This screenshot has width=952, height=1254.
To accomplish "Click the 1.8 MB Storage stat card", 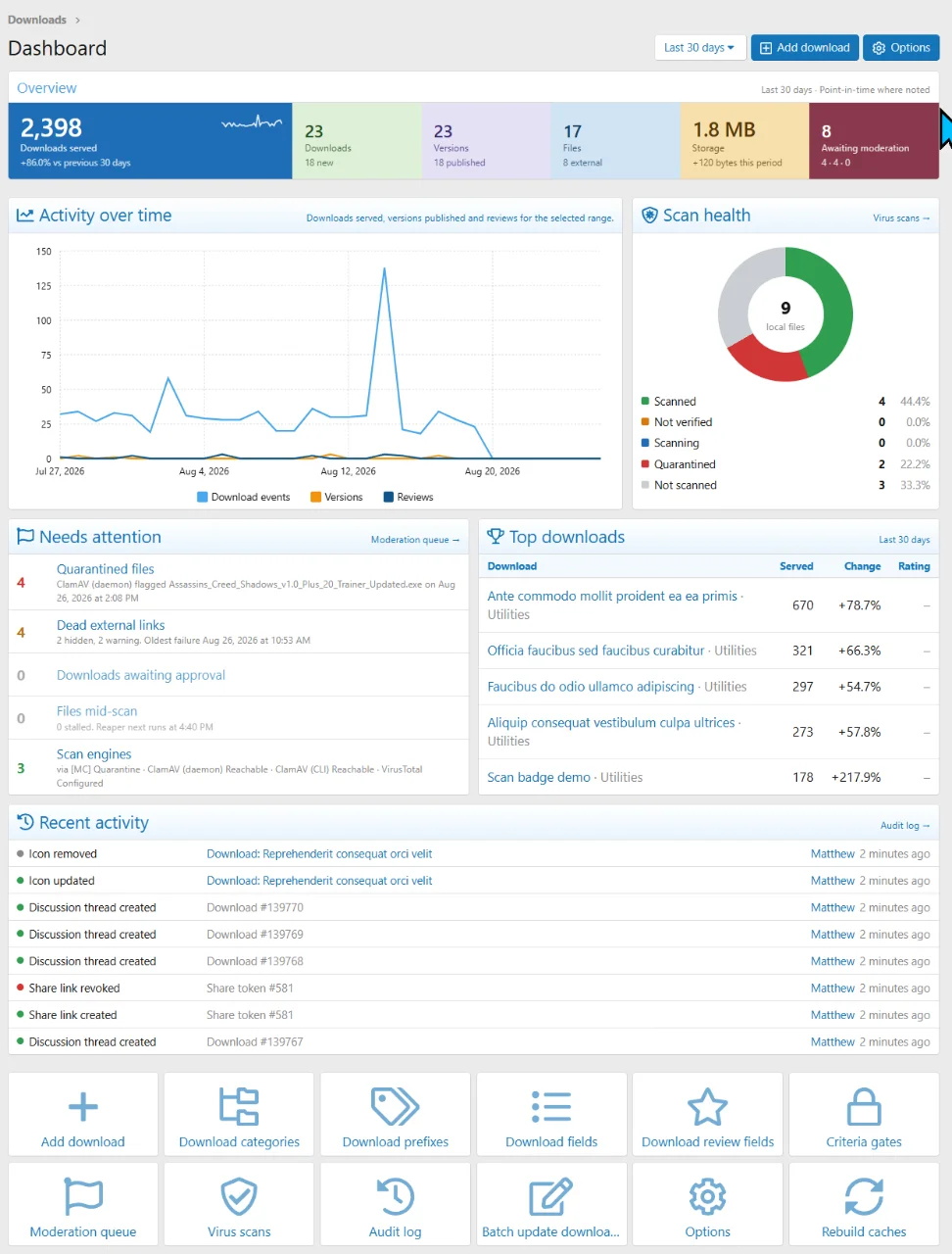I will pos(744,141).
